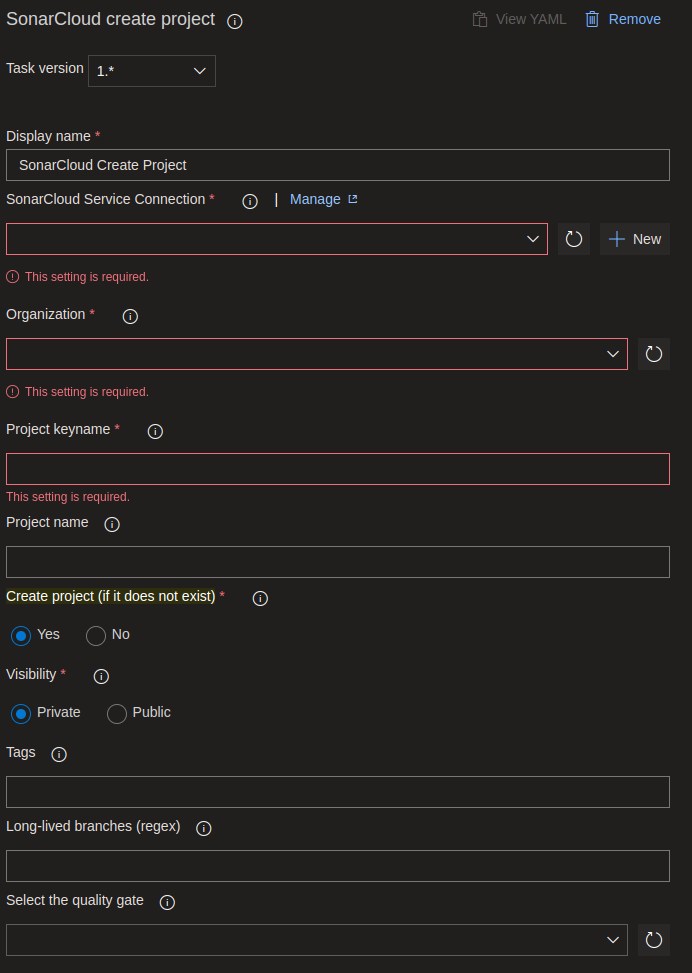Select No for Create project option
This screenshot has height=973, width=692.
[96, 635]
